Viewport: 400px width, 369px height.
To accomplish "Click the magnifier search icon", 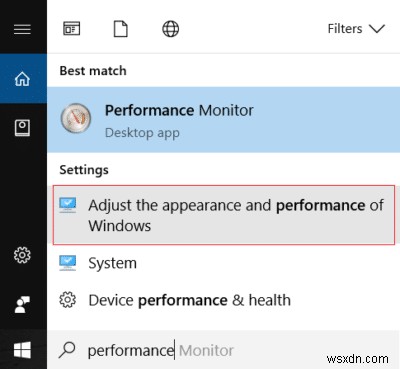I will click(67, 350).
